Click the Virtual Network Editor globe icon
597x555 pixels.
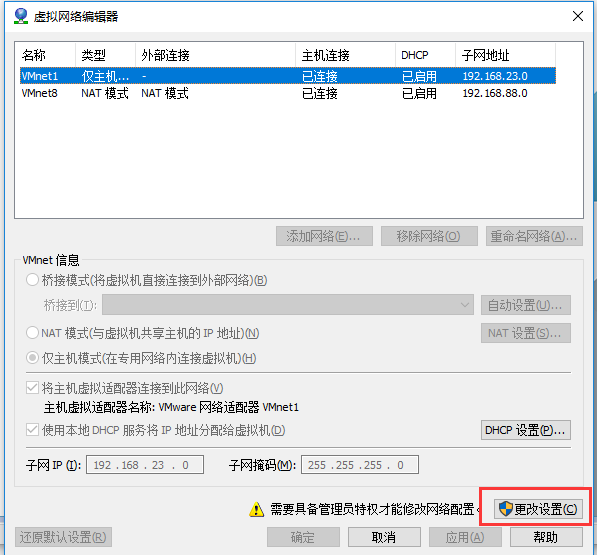[x=21, y=16]
